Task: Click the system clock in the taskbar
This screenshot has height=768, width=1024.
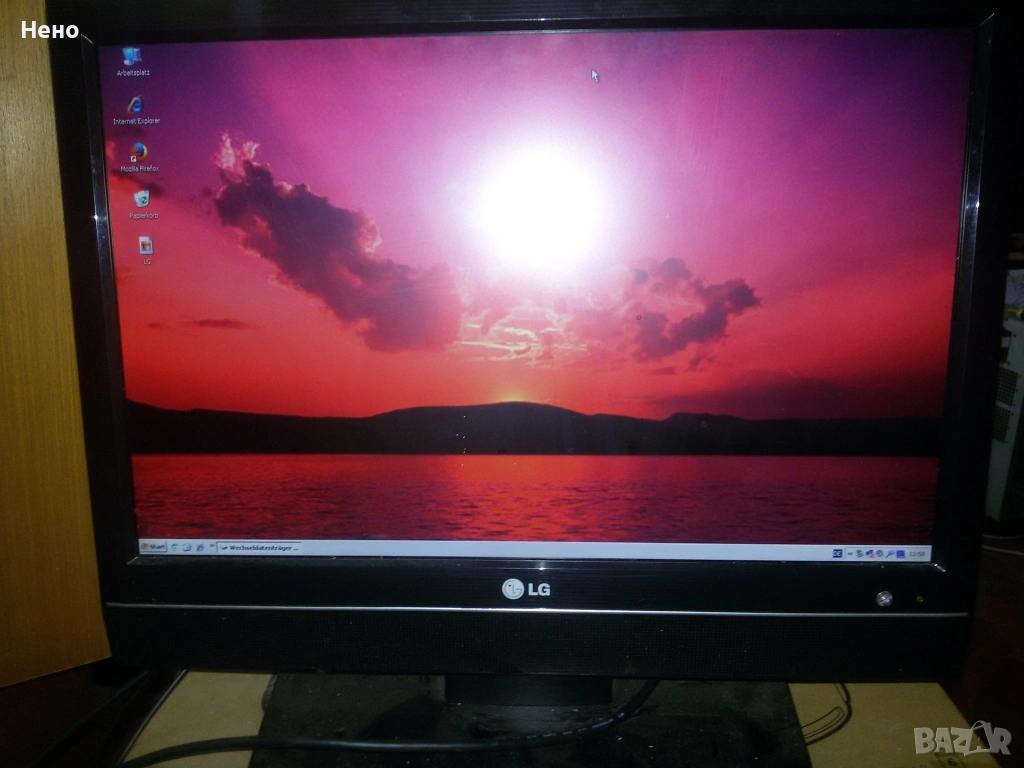Action: click(x=918, y=553)
